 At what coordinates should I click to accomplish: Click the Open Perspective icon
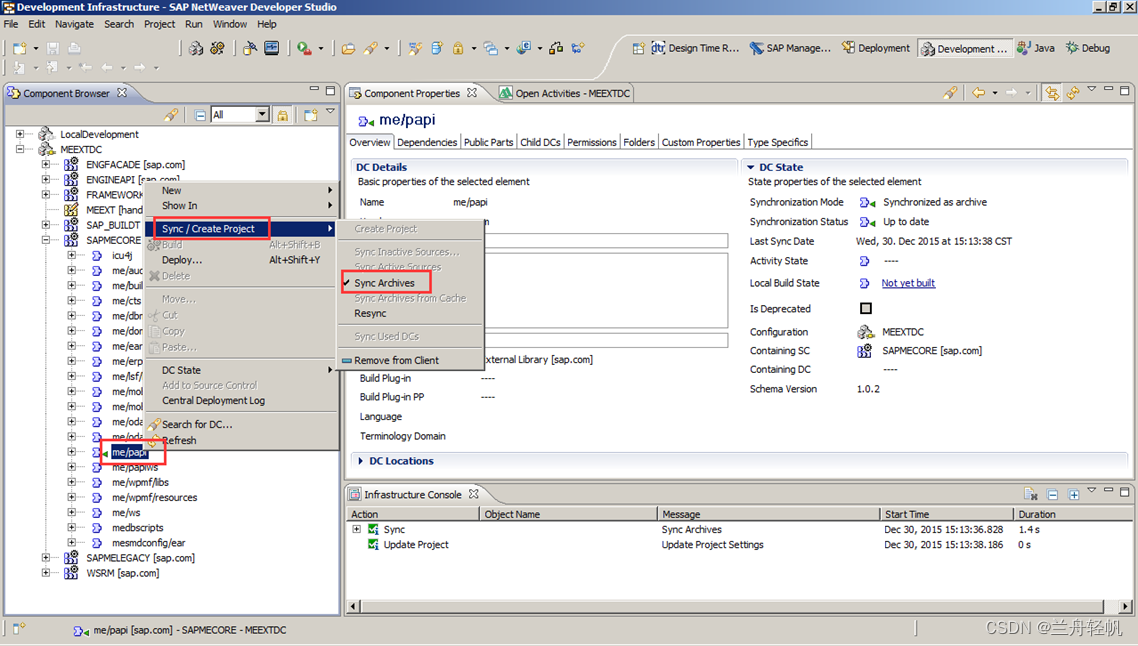click(x=638, y=49)
